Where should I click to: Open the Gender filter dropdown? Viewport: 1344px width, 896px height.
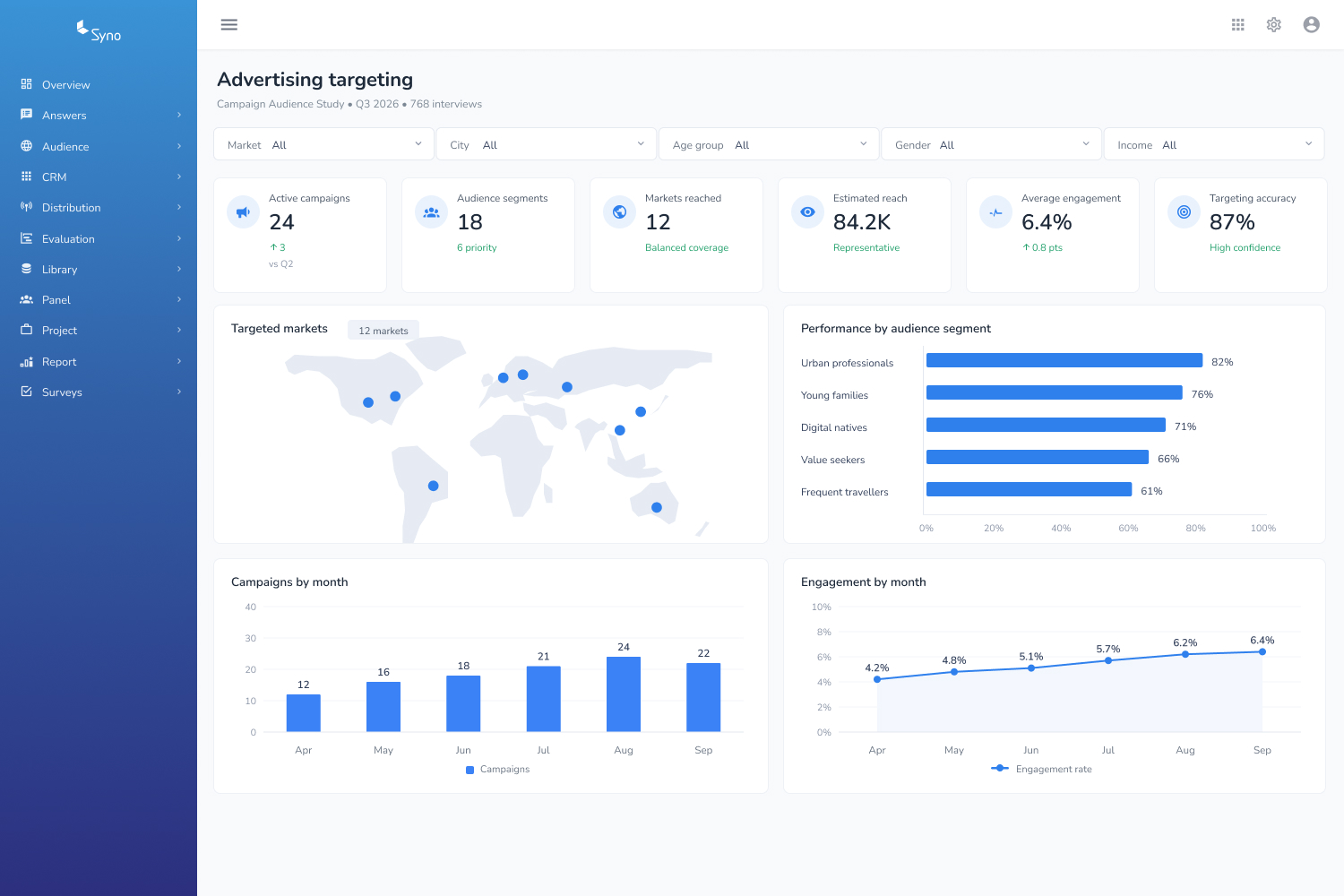point(992,144)
